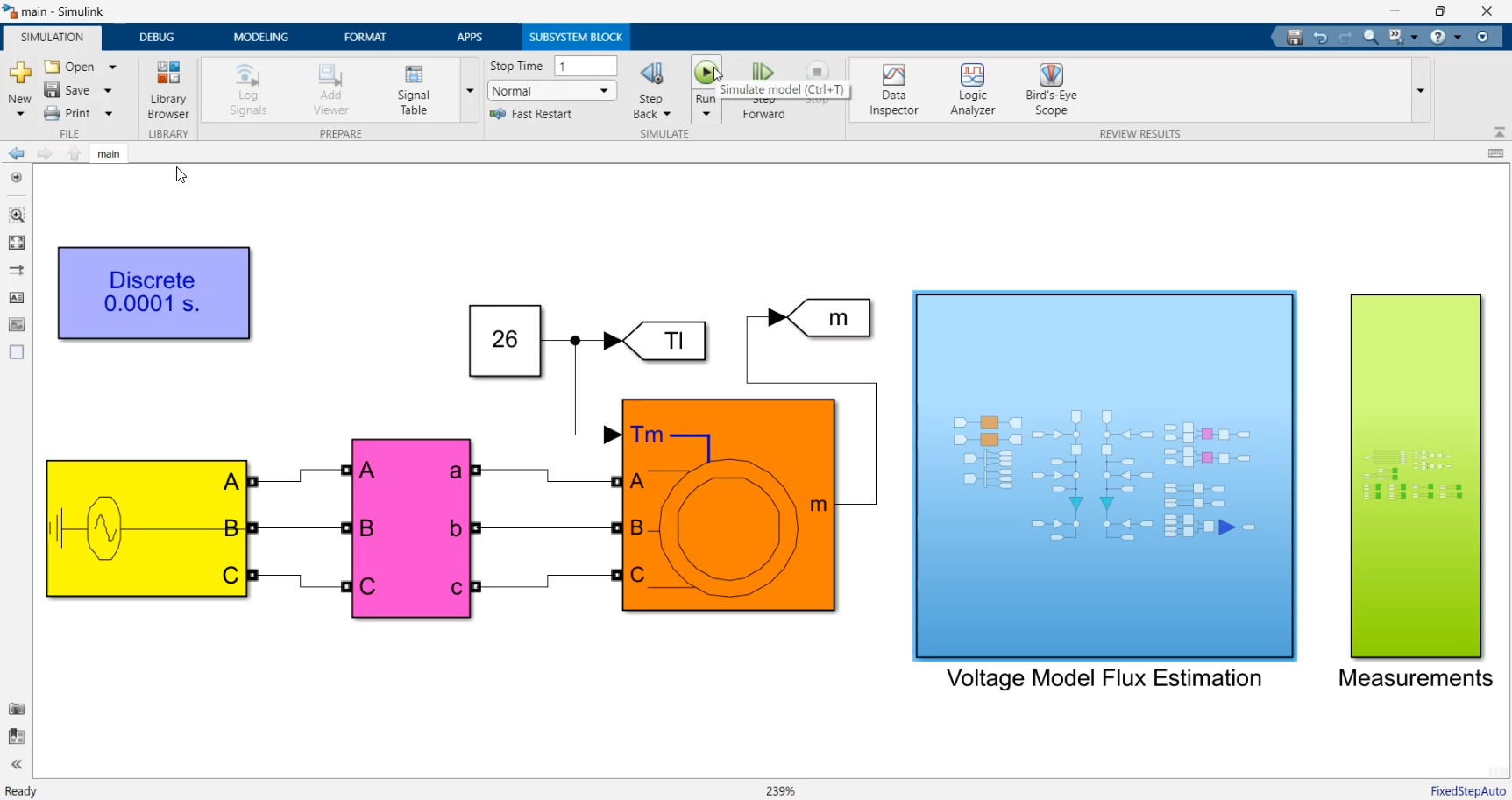The width and height of the screenshot is (1512, 800).
Task: Click the Stop Time input field
Action: click(x=586, y=67)
